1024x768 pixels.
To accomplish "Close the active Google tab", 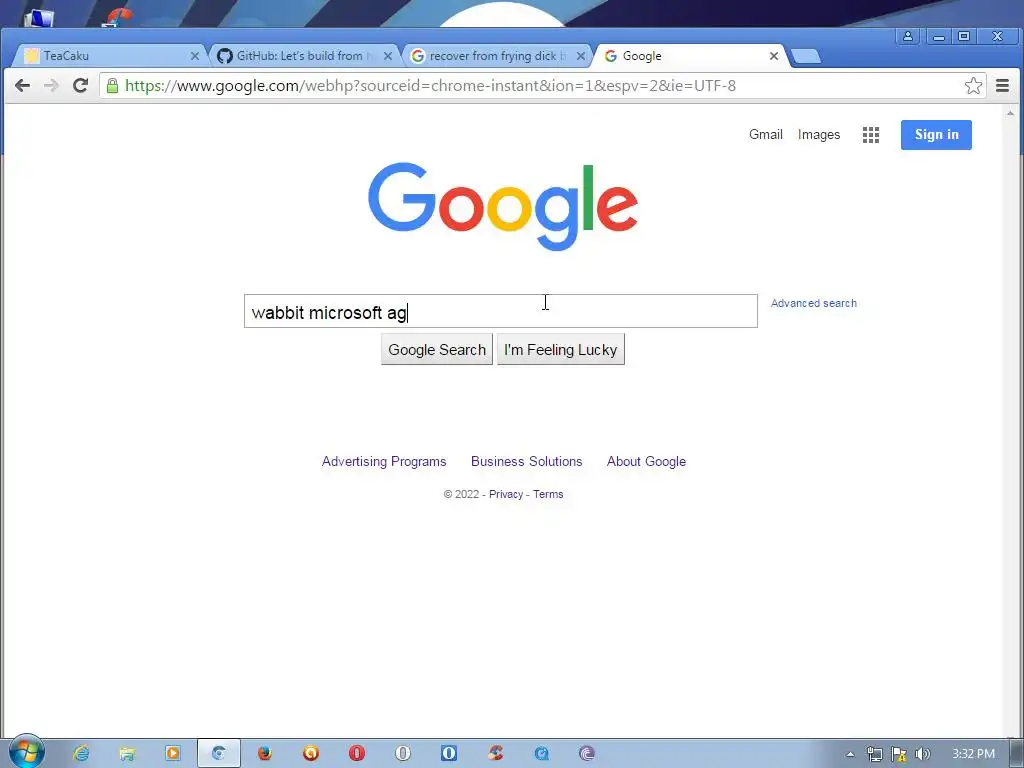I will 774,56.
